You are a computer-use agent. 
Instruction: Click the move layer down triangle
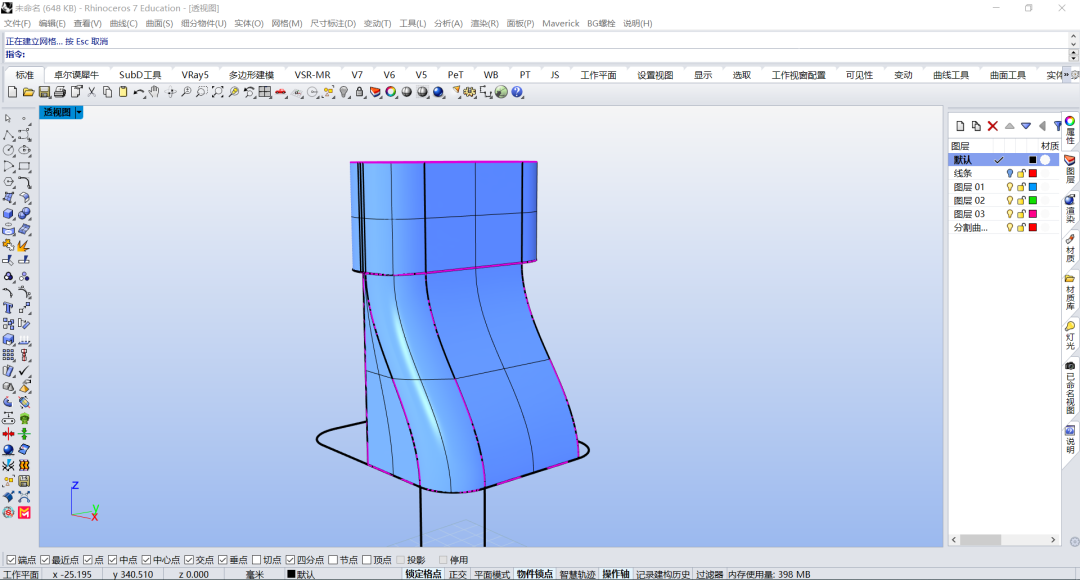(x=1026, y=125)
